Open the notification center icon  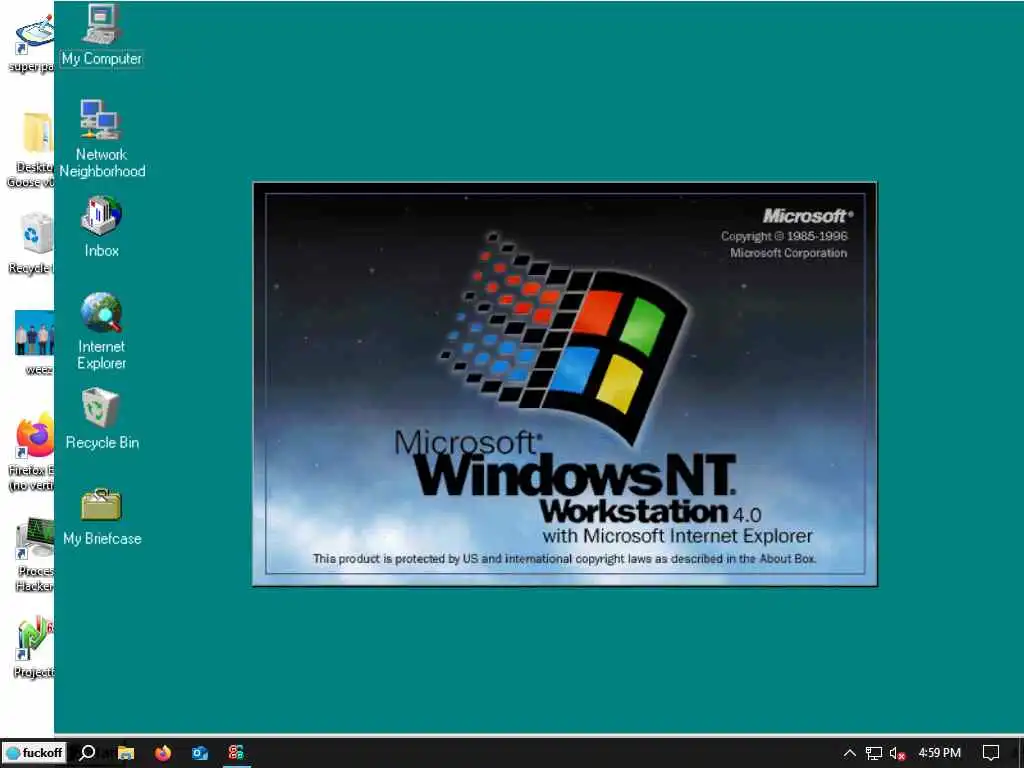coord(991,753)
